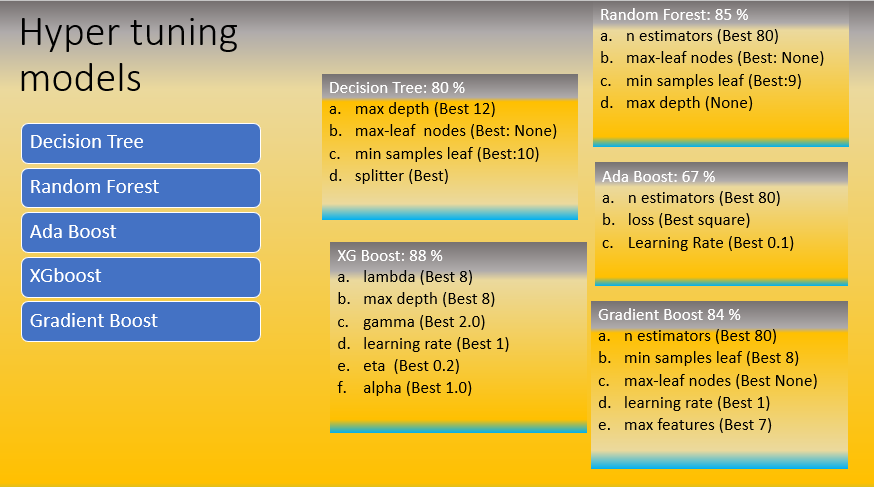This screenshot has height=487, width=874.
Task: Select 'max-leaf nodes (Best: None)' in Random Forest box
Action: tap(725, 58)
